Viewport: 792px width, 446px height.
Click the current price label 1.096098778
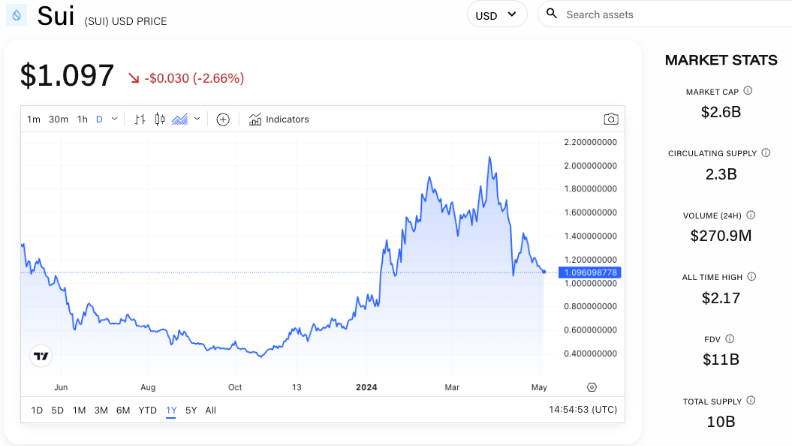pyautogui.click(x=590, y=272)
